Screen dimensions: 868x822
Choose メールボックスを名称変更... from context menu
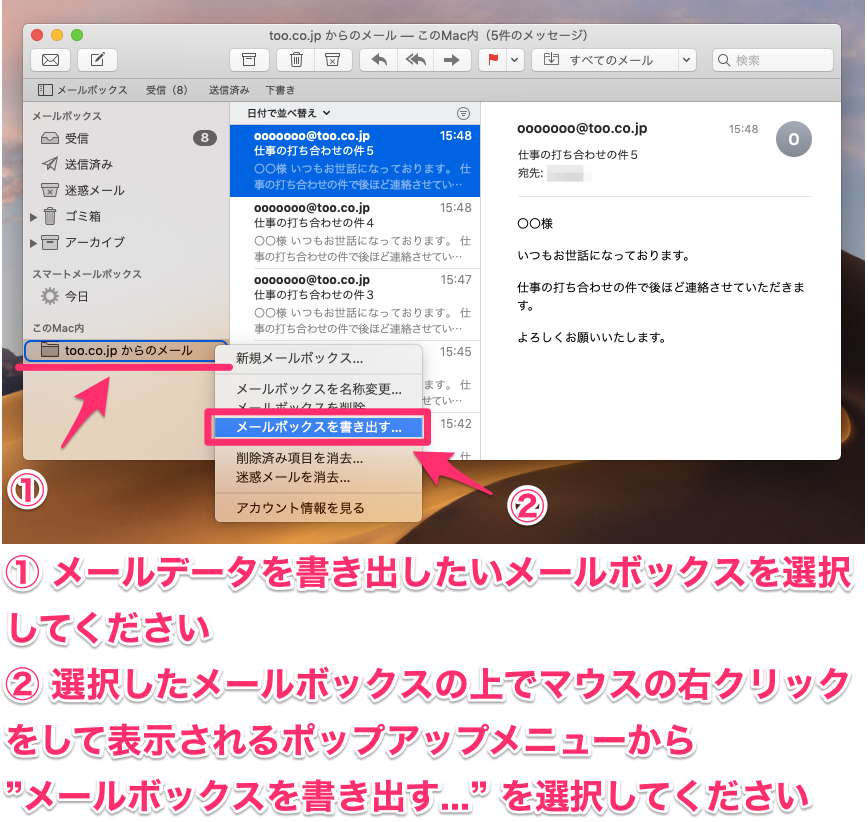[x=318, y=389]
